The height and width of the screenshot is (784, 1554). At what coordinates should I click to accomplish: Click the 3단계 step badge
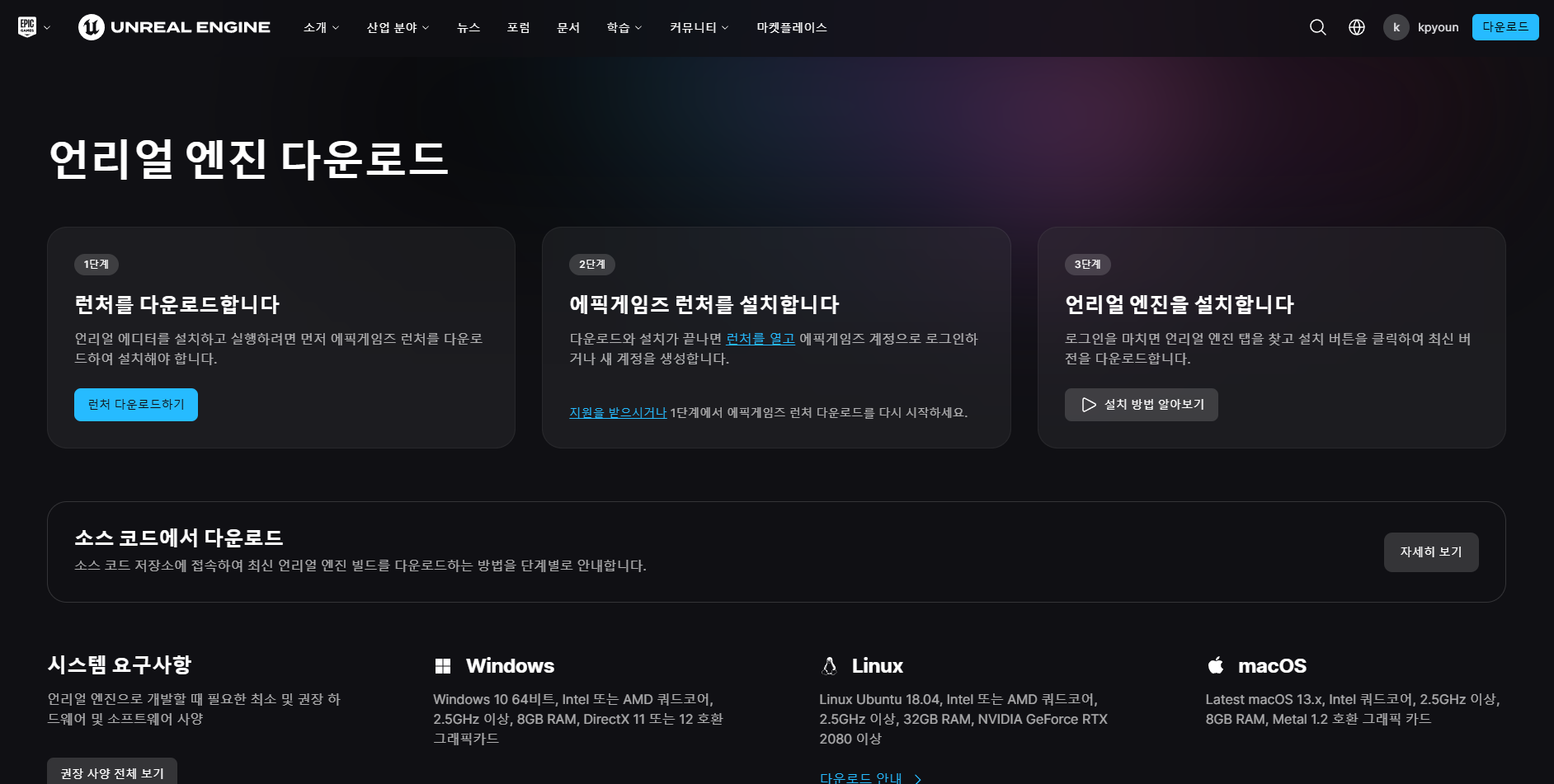[x=1088, y=265]
